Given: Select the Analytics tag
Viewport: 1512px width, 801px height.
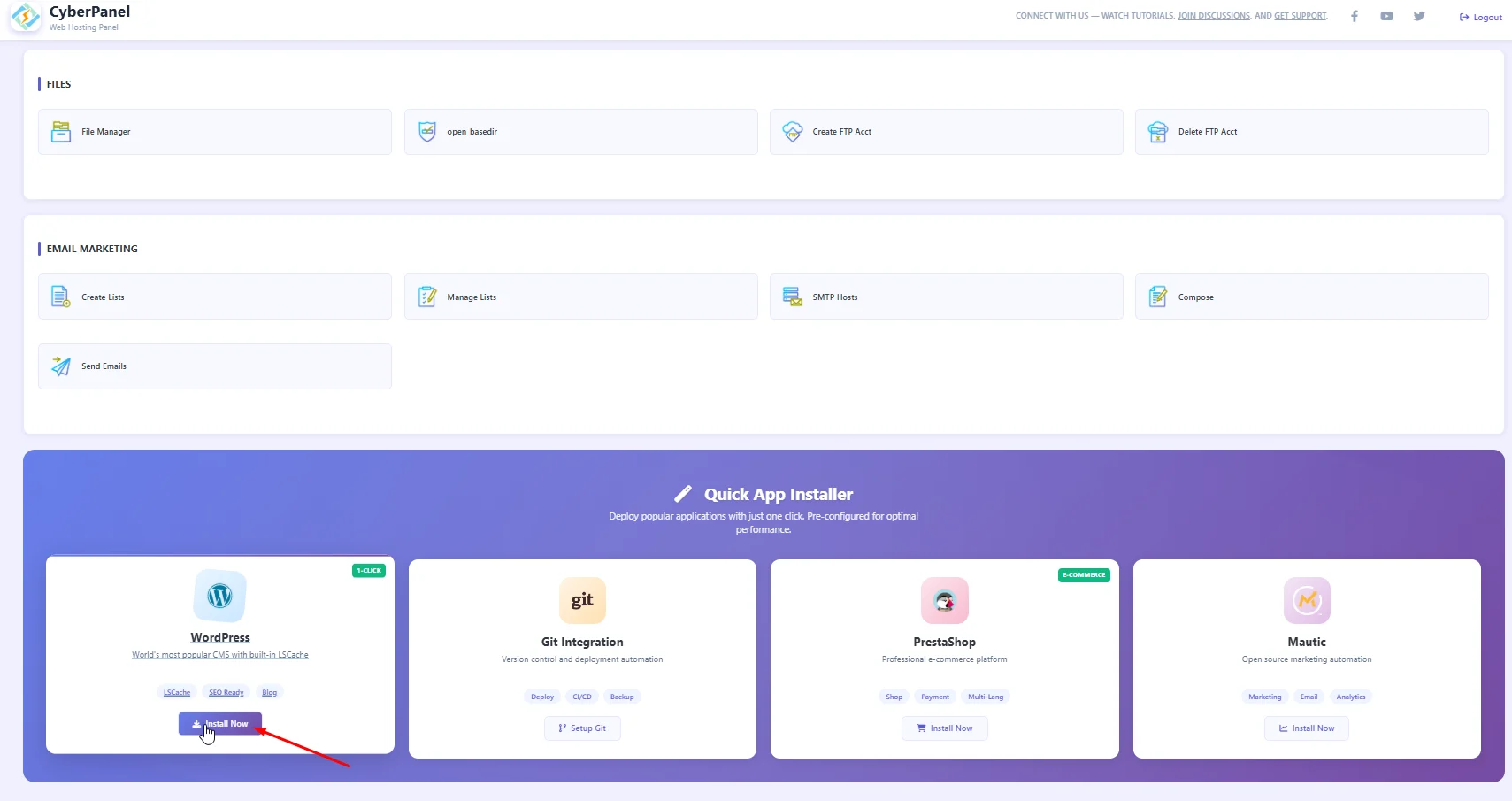Looking at the screenshot, I should point(1351,697).
